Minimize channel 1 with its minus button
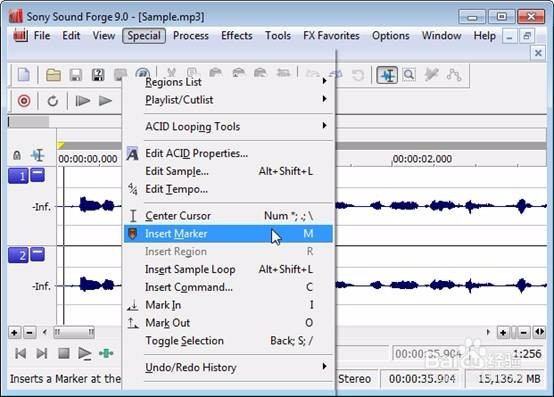Screen dimensions: 554x397 (x=37, y=175)
